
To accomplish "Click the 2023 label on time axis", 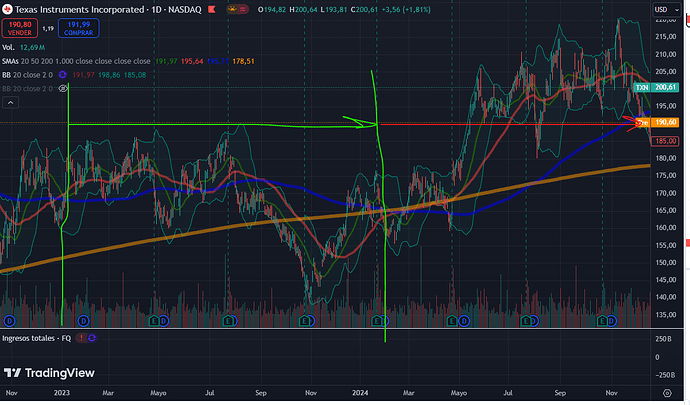I will pos(62,393).
